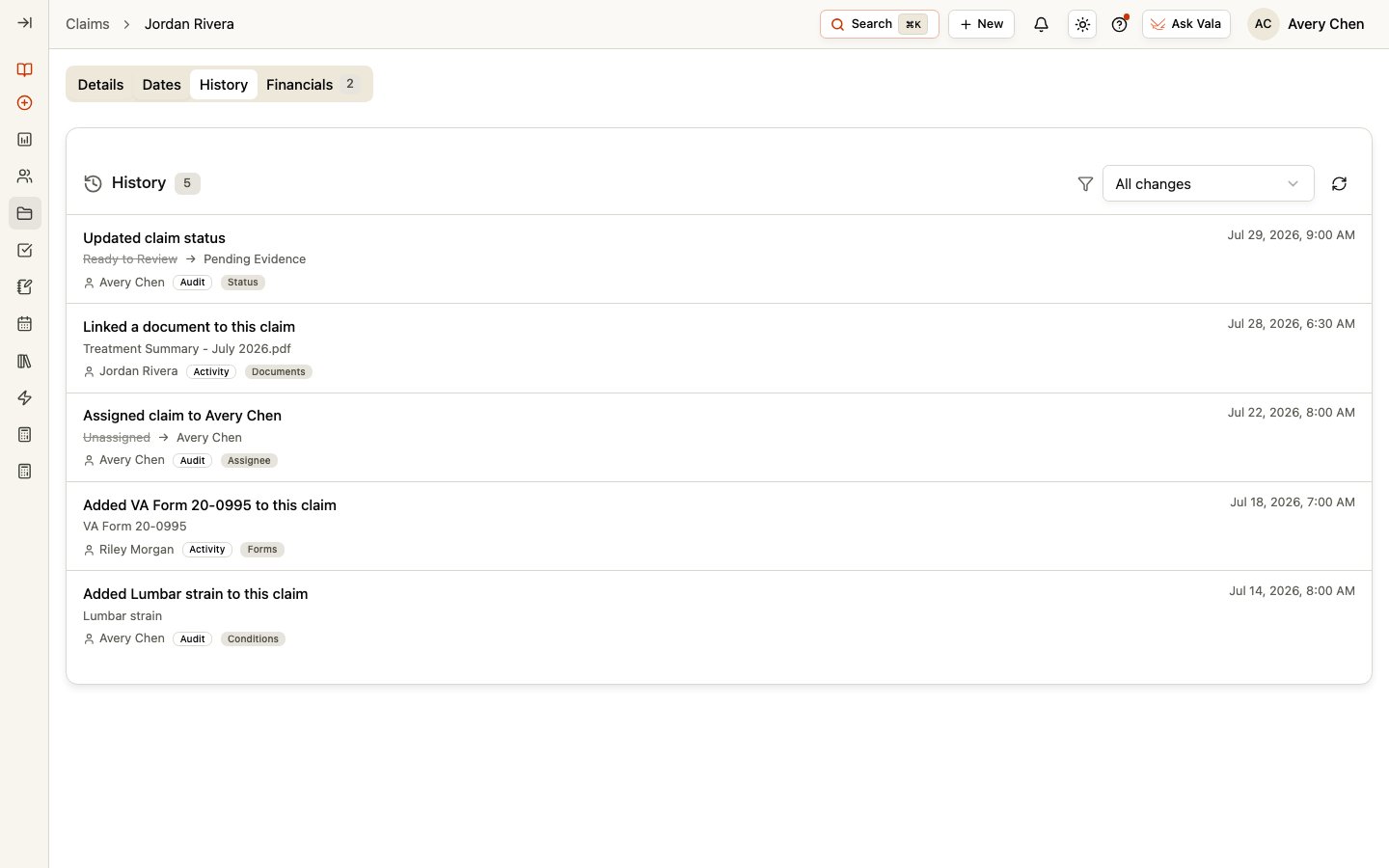1389x868 pixels.
Task: Click the orange circled plus sidebar icon
Action: pos(25,103)
